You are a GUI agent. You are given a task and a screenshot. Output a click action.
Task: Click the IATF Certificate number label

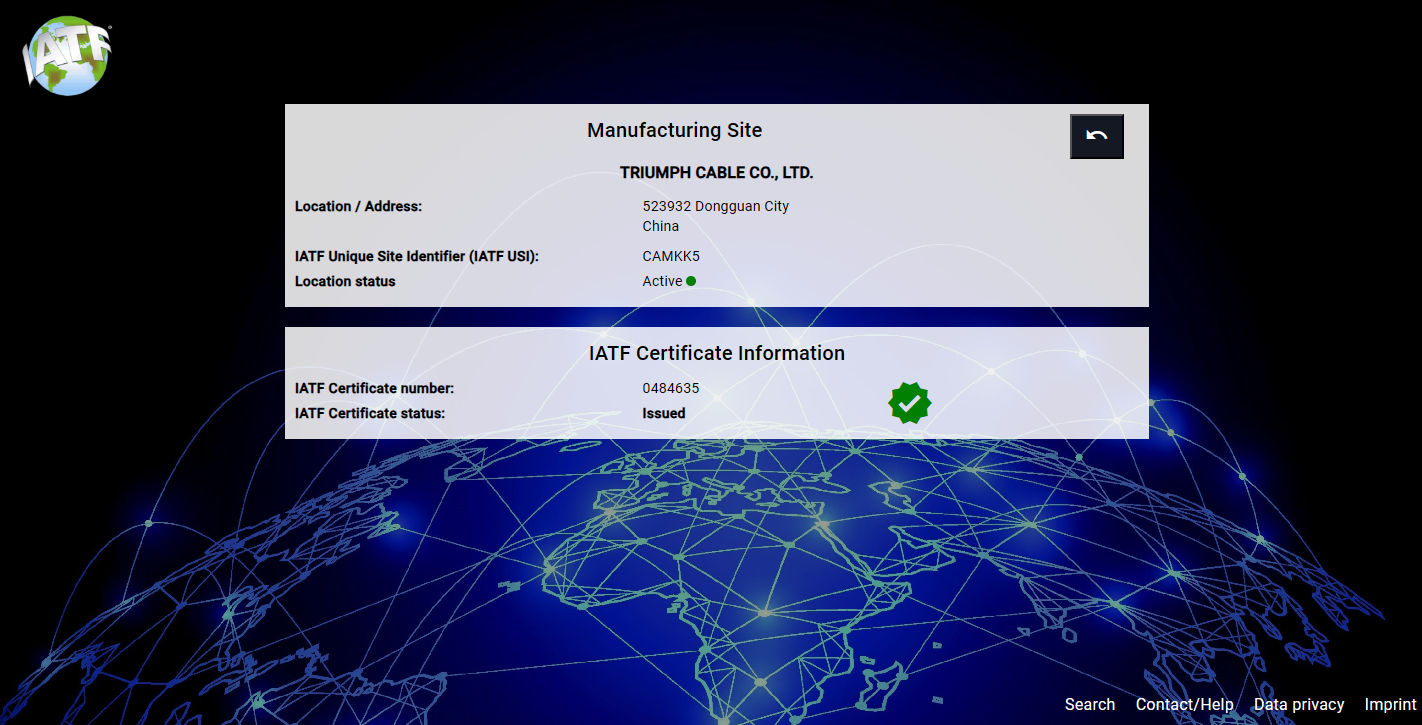(374, 388)
